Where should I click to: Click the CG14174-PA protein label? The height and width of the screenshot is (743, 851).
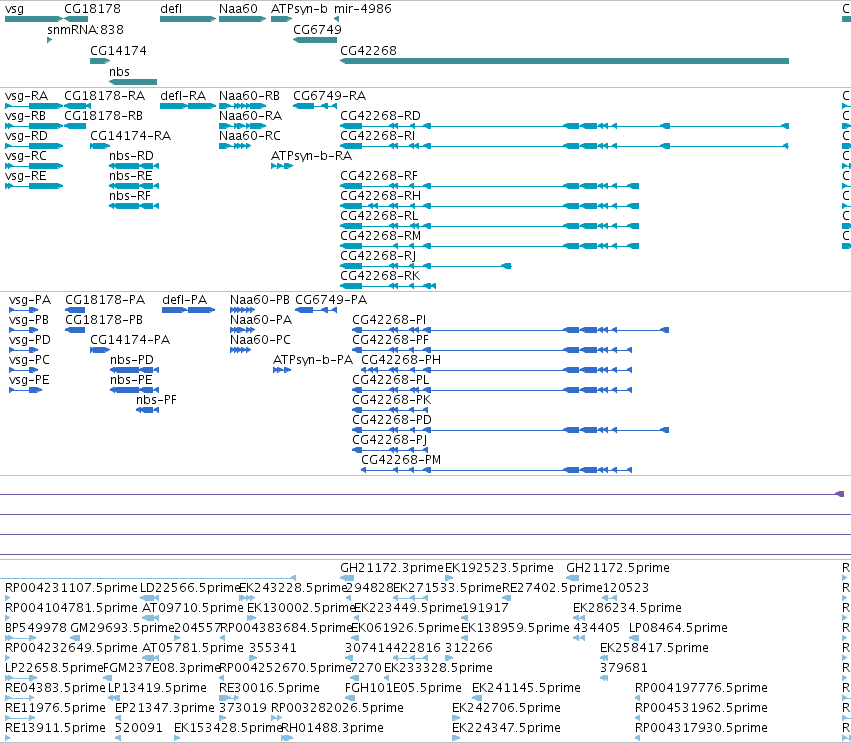pyautogui.click(x=130, y=340)
